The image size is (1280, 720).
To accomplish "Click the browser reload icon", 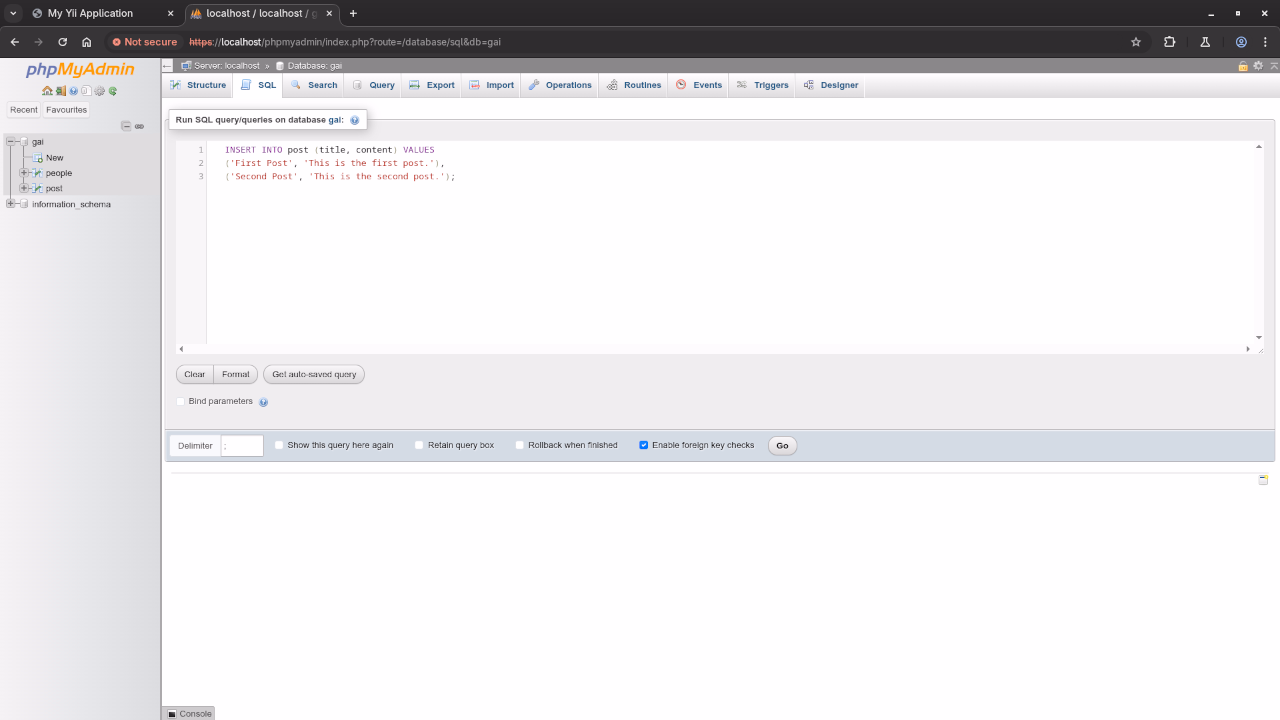I will pyautogui.click(x=62, y=42).
